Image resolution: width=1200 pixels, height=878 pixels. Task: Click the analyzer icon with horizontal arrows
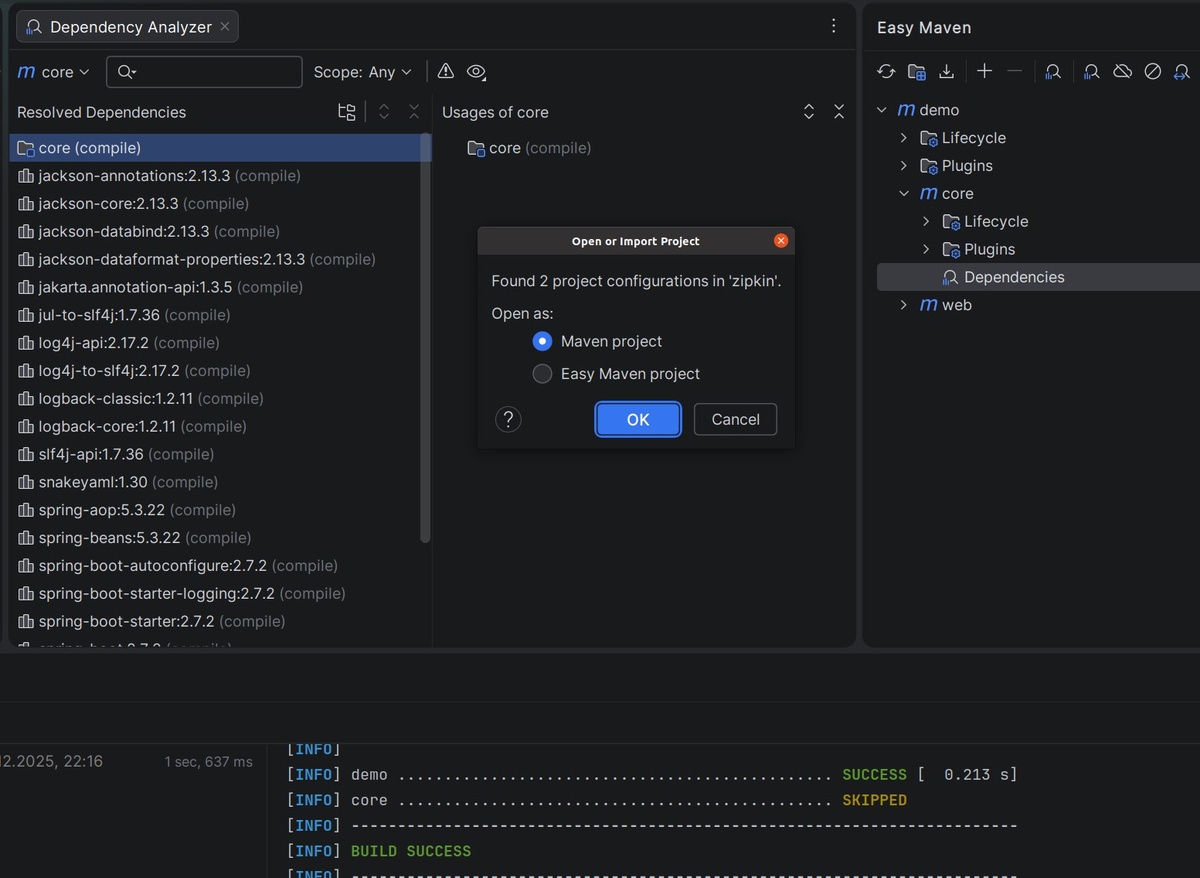point(1182,71)
